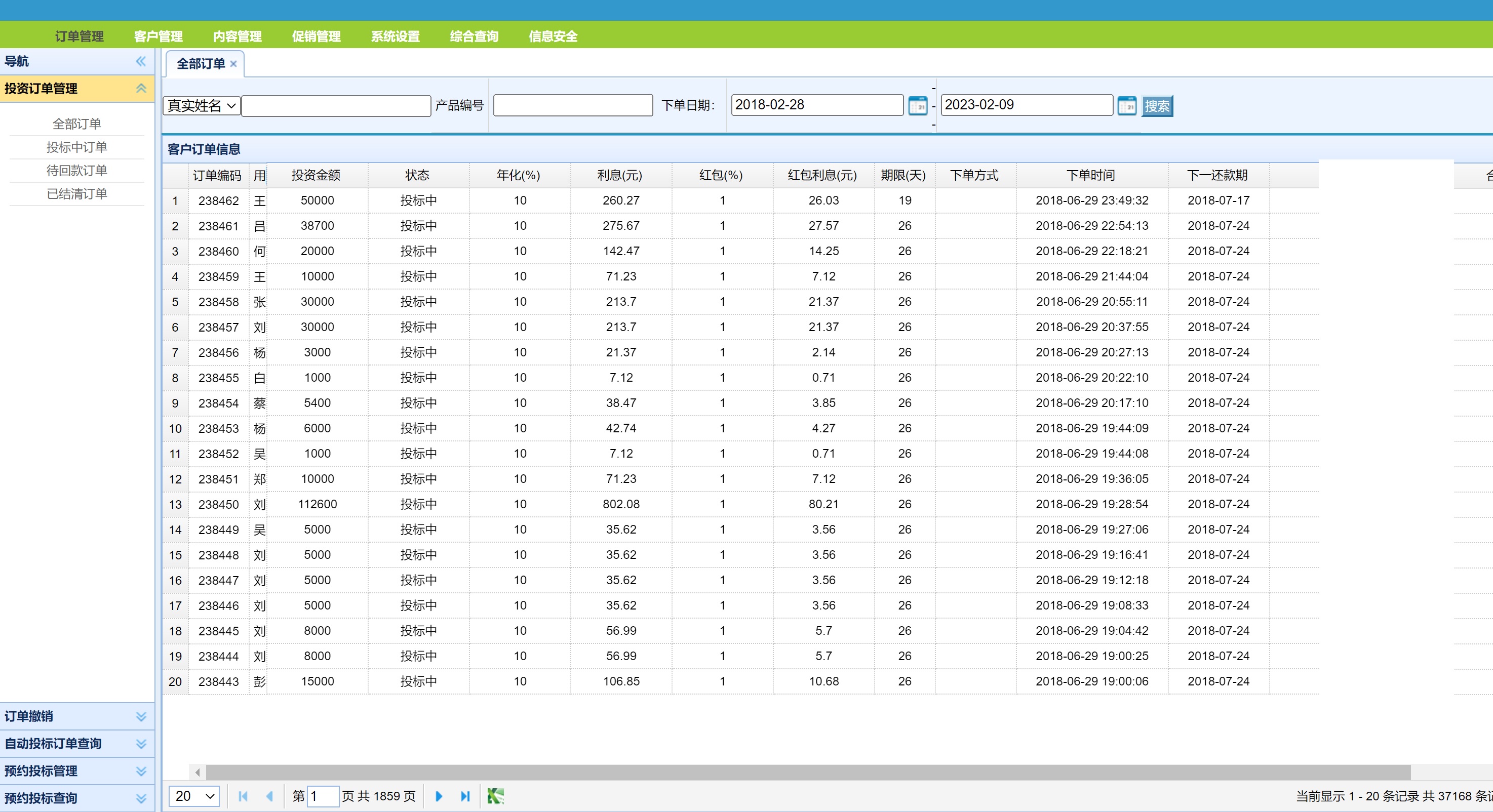Sort by the 投资金额 column header
The width and height of the screenshot is (1493, 812).
tap(317, 176)
